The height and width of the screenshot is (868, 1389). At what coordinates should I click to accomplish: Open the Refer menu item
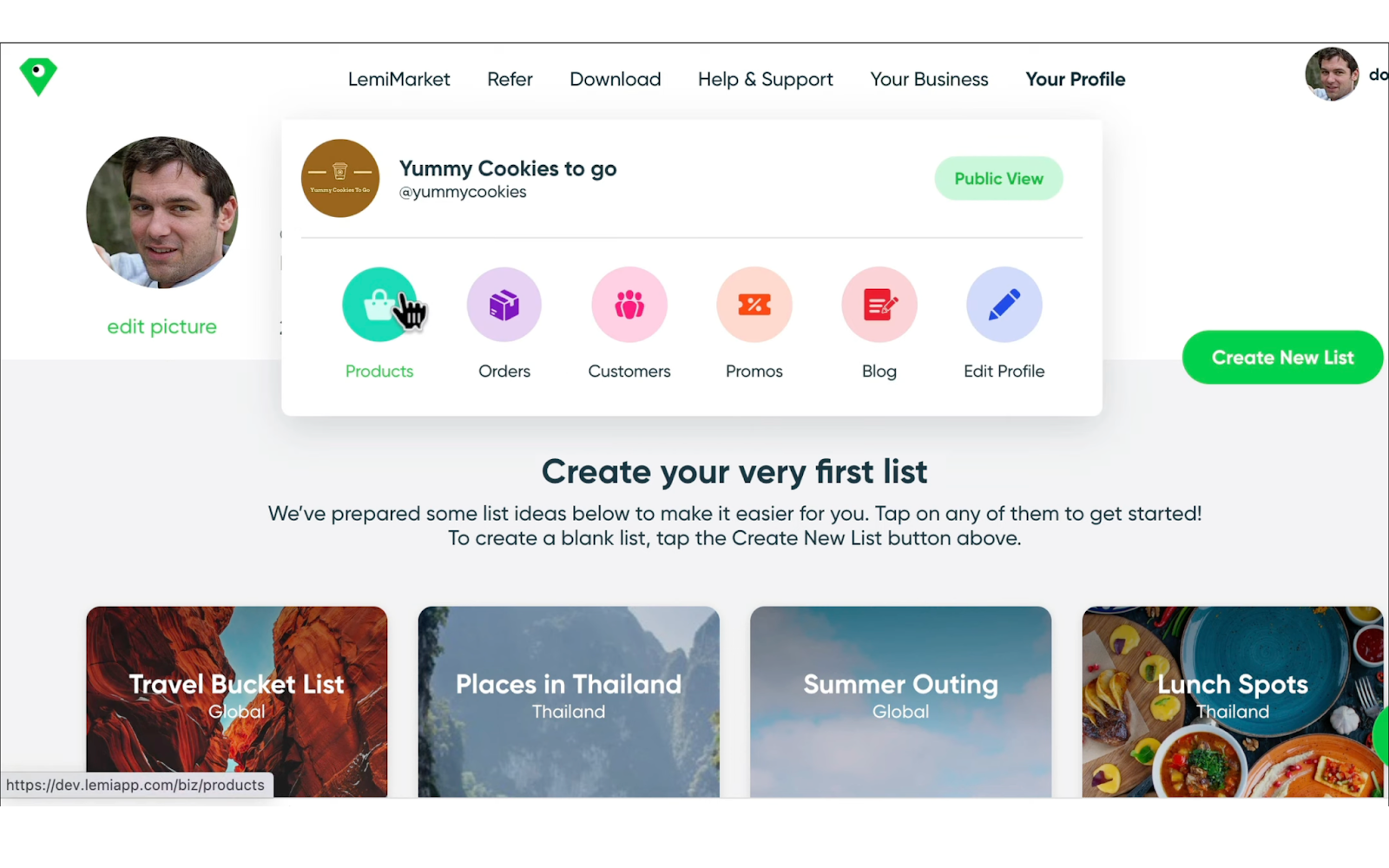point(510,79)
